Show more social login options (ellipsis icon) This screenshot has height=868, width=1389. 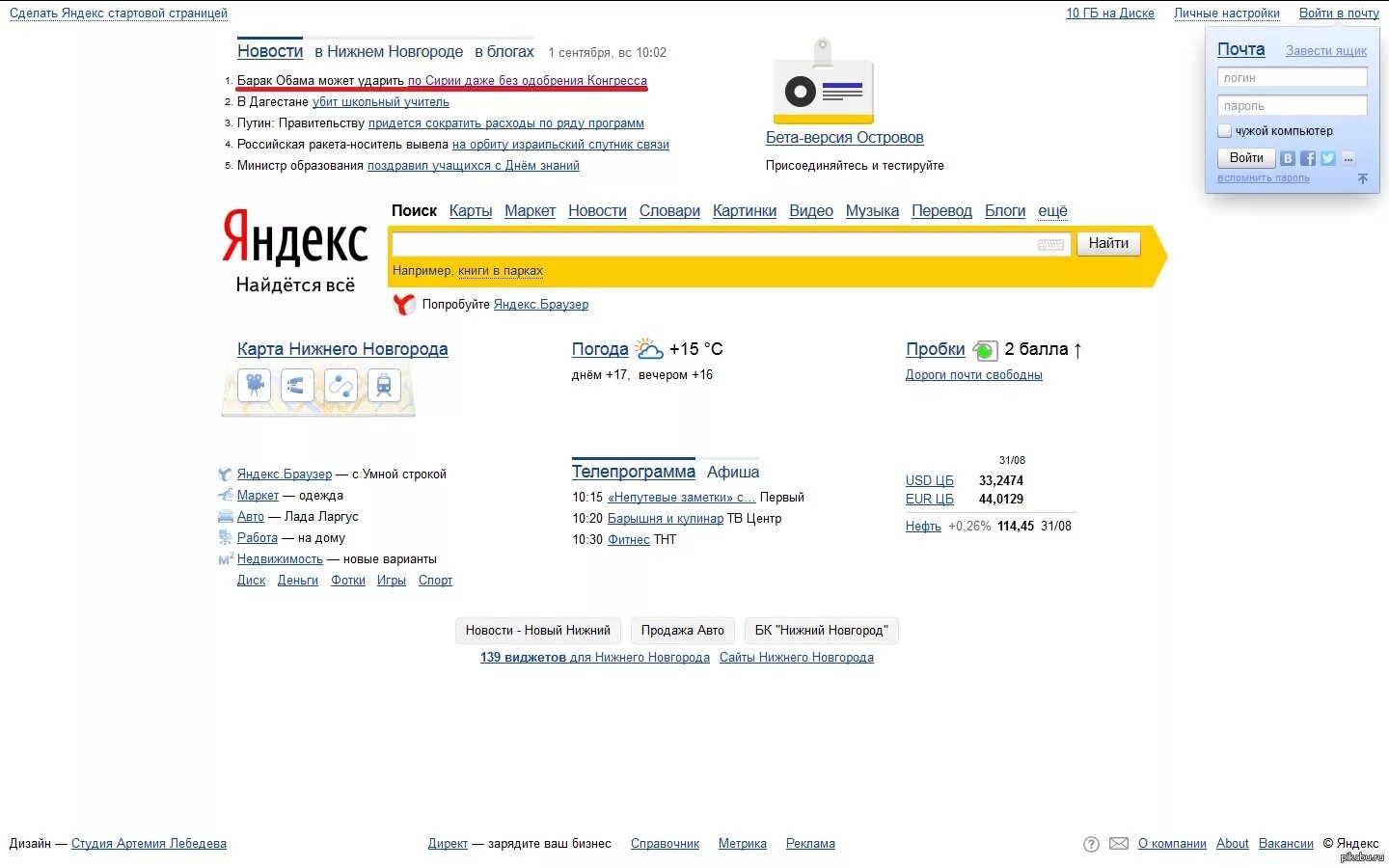coord(1348,158)
